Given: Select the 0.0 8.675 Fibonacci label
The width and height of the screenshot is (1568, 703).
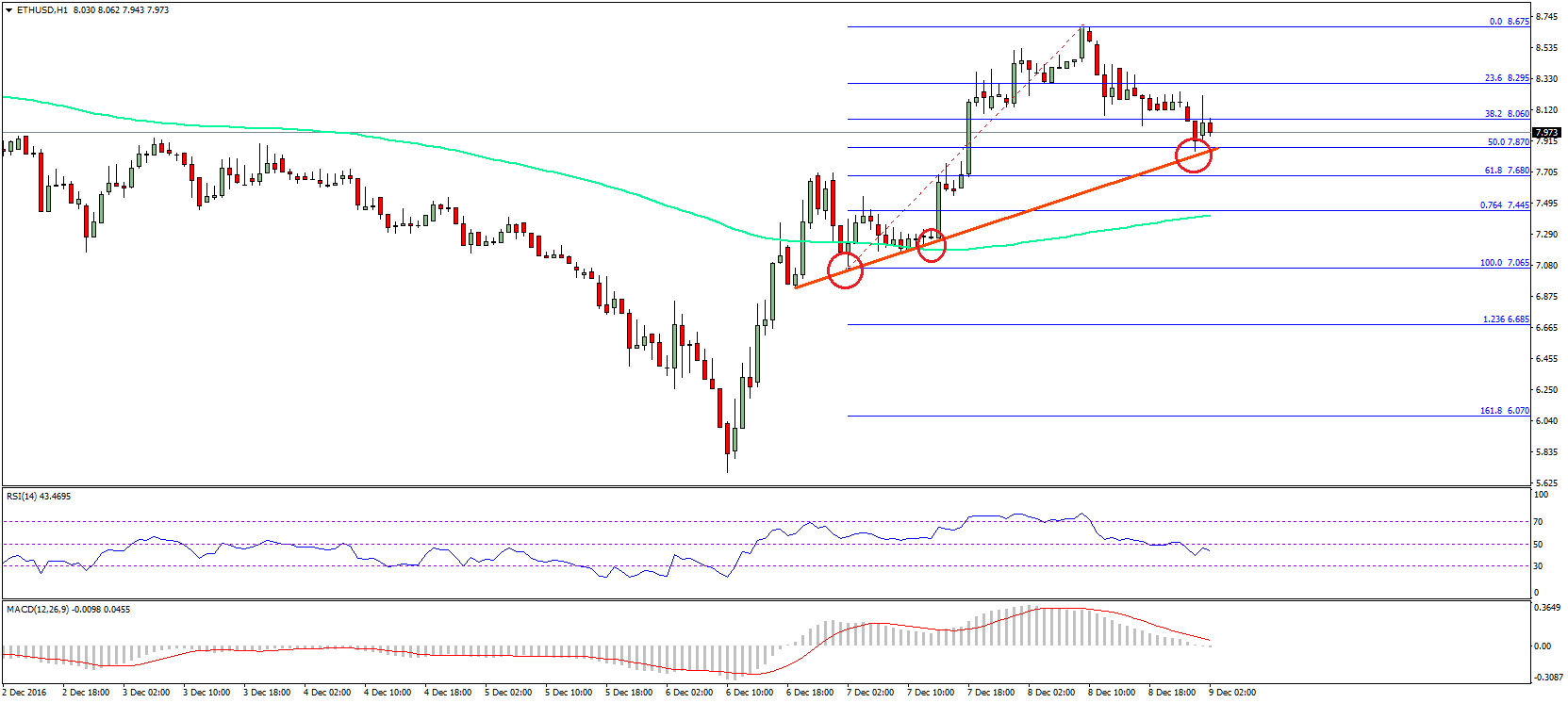Looking at the screenshot, I should coord(1510,21).
